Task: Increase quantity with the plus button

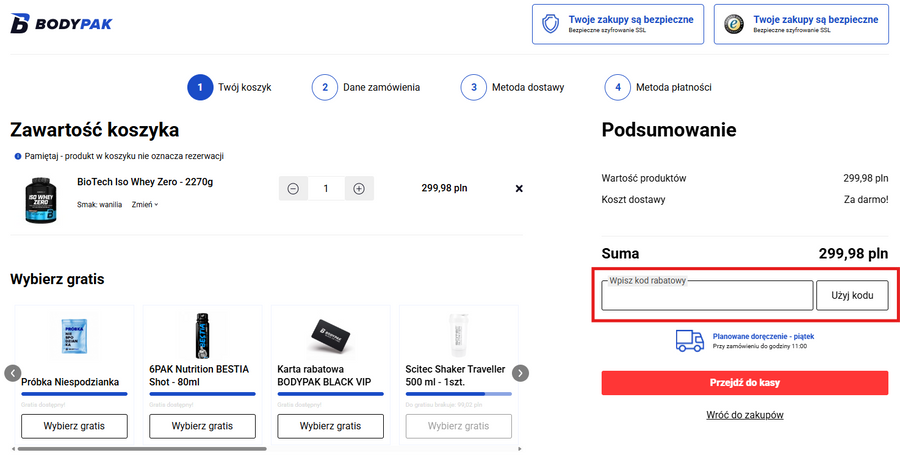Action: (x=359, y=188)
